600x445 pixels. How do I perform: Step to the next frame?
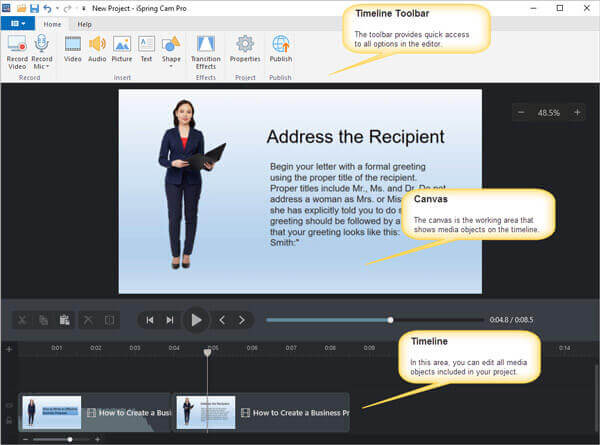242,320
